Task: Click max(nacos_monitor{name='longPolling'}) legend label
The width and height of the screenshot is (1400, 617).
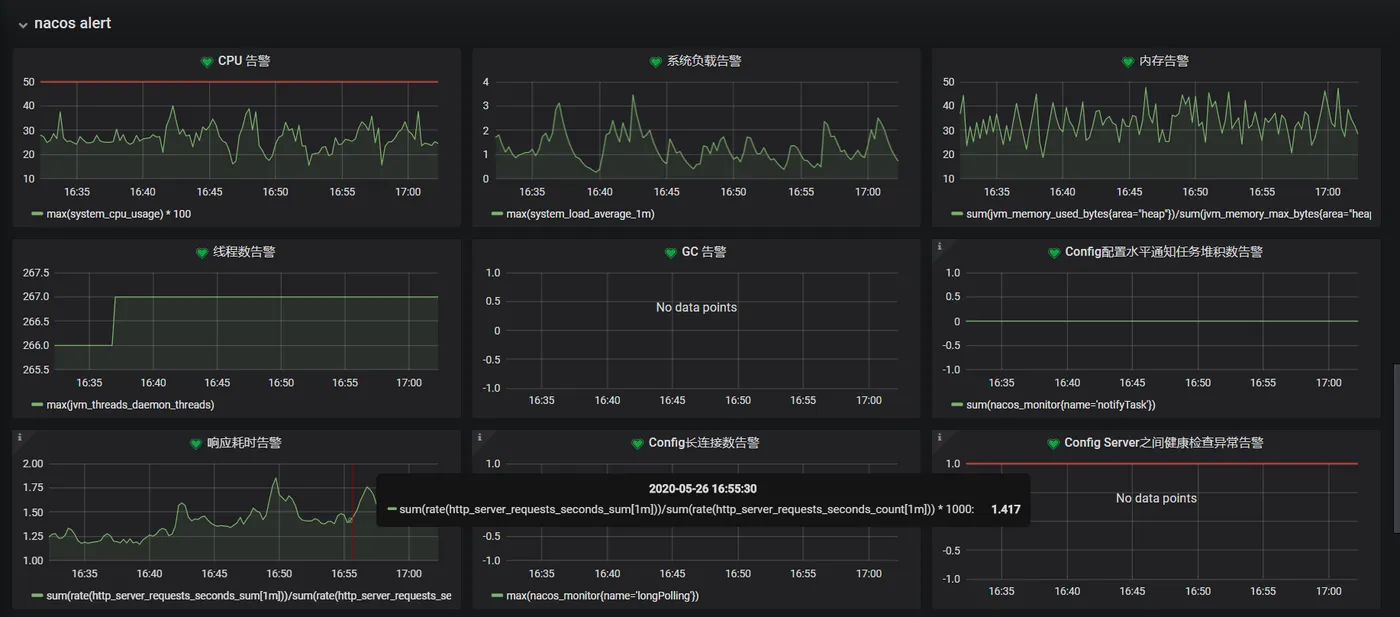Action: click(x=603, y=596)
